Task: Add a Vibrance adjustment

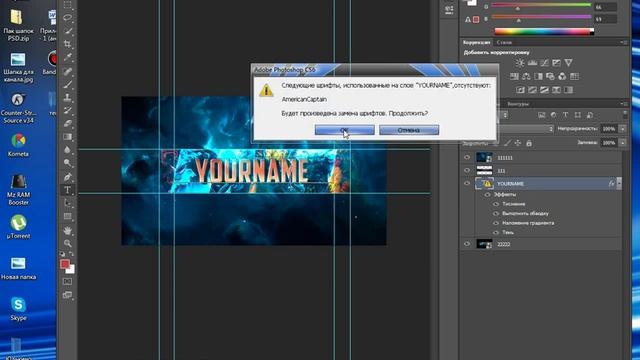Action: coord(568,63)
